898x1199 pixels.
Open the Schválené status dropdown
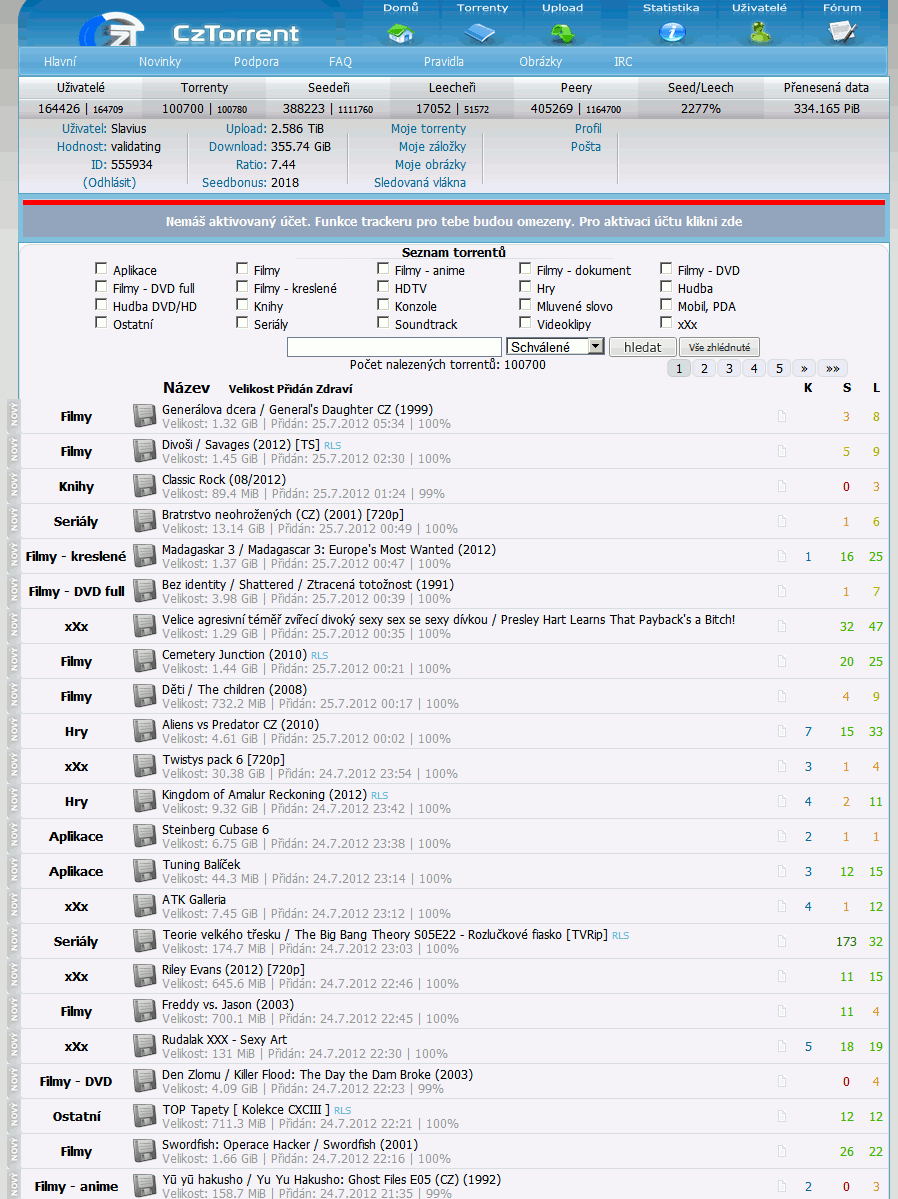click(555, 346)
